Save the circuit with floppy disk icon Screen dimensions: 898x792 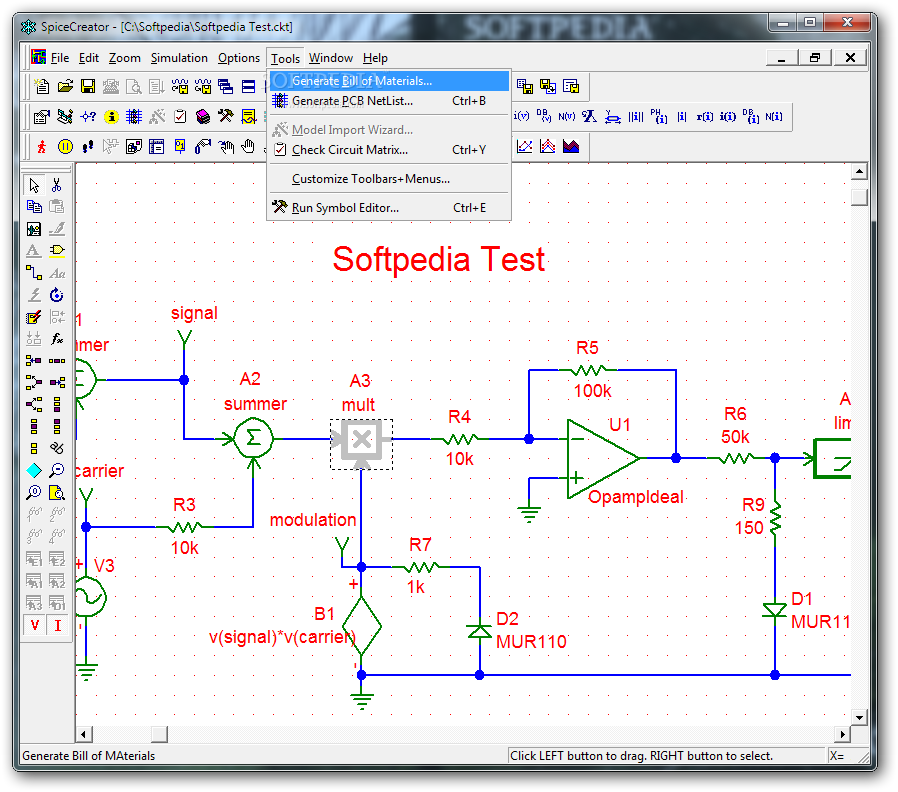coord(88,86)
